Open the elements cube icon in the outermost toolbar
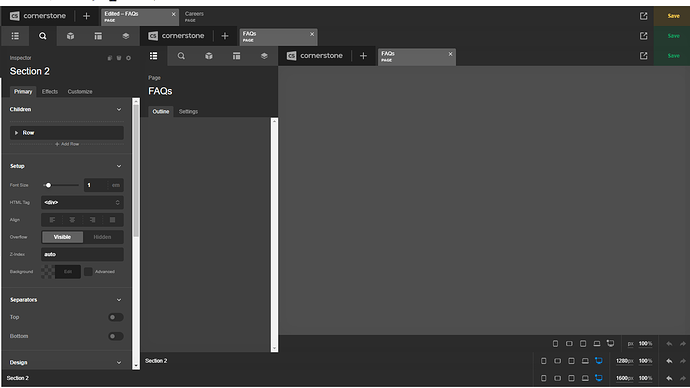Screen dimensions: 690x388 [x=70, y=36]
